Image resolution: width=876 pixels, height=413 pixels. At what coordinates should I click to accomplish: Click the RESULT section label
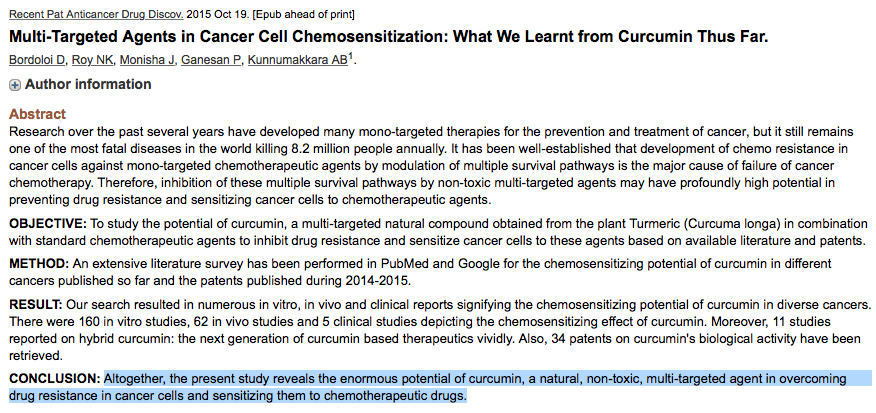click(x=36, y=305)
